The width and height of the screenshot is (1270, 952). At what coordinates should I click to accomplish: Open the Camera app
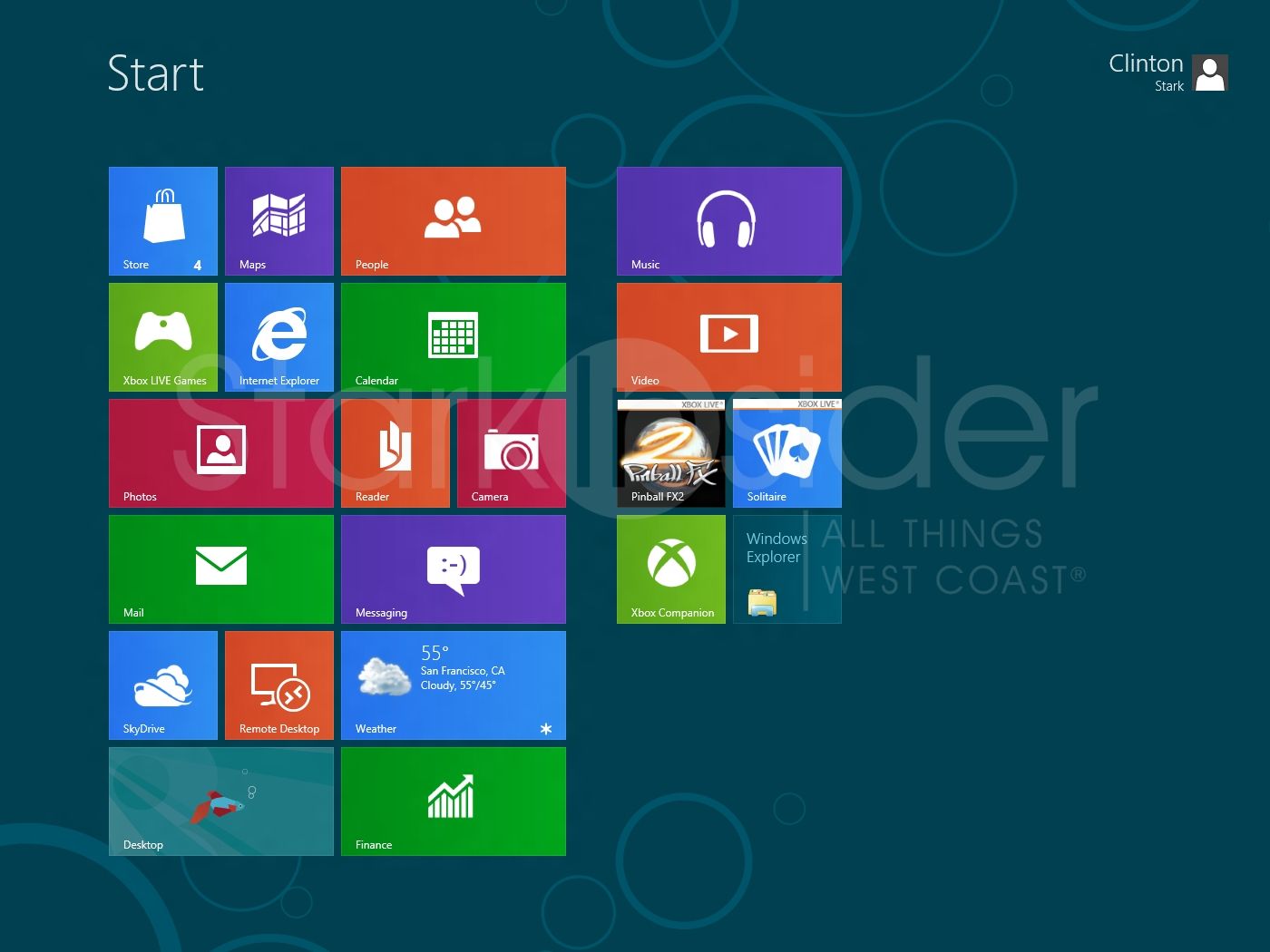pyautogui.click(x=511, y=452)
